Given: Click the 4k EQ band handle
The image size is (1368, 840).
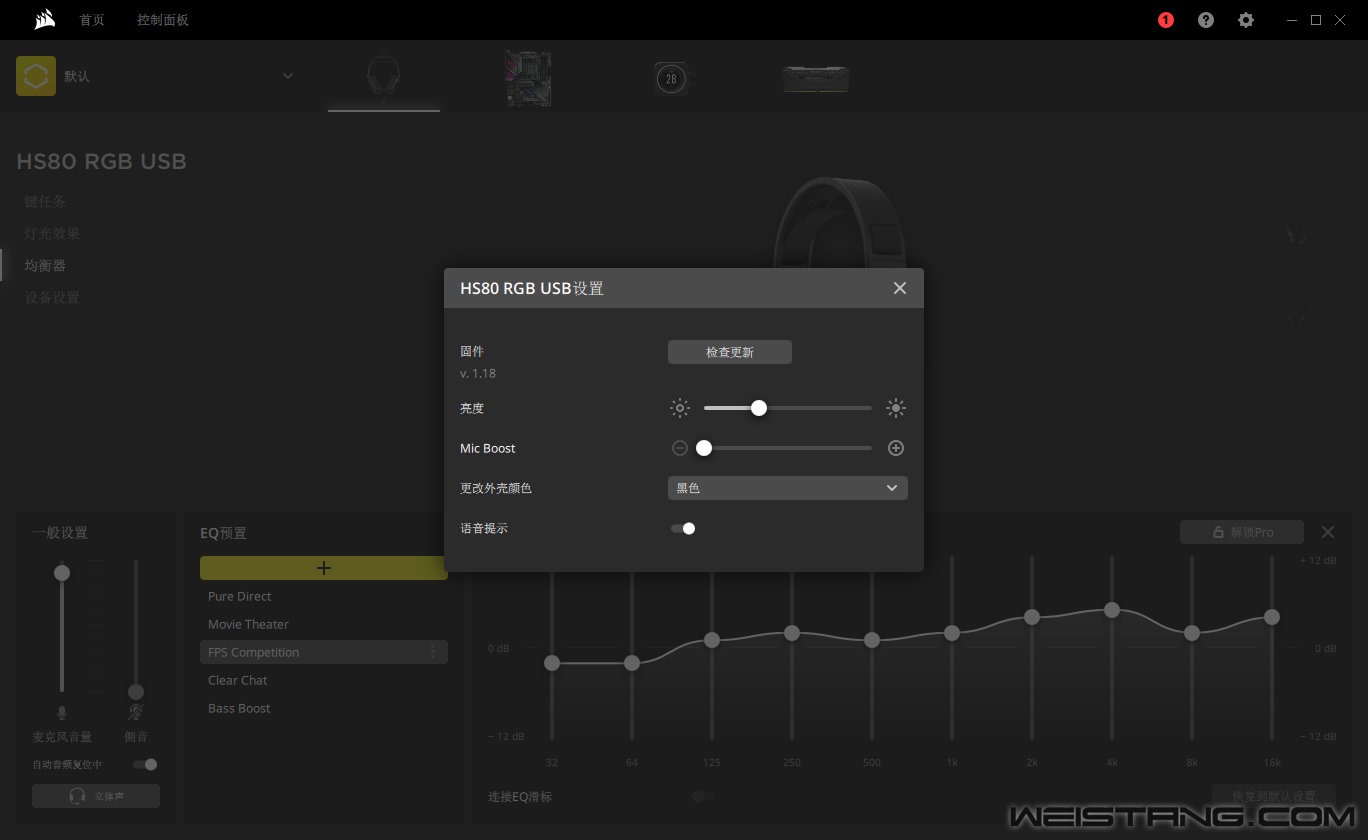Looking at the screenshot, I should click(1112, 610).
